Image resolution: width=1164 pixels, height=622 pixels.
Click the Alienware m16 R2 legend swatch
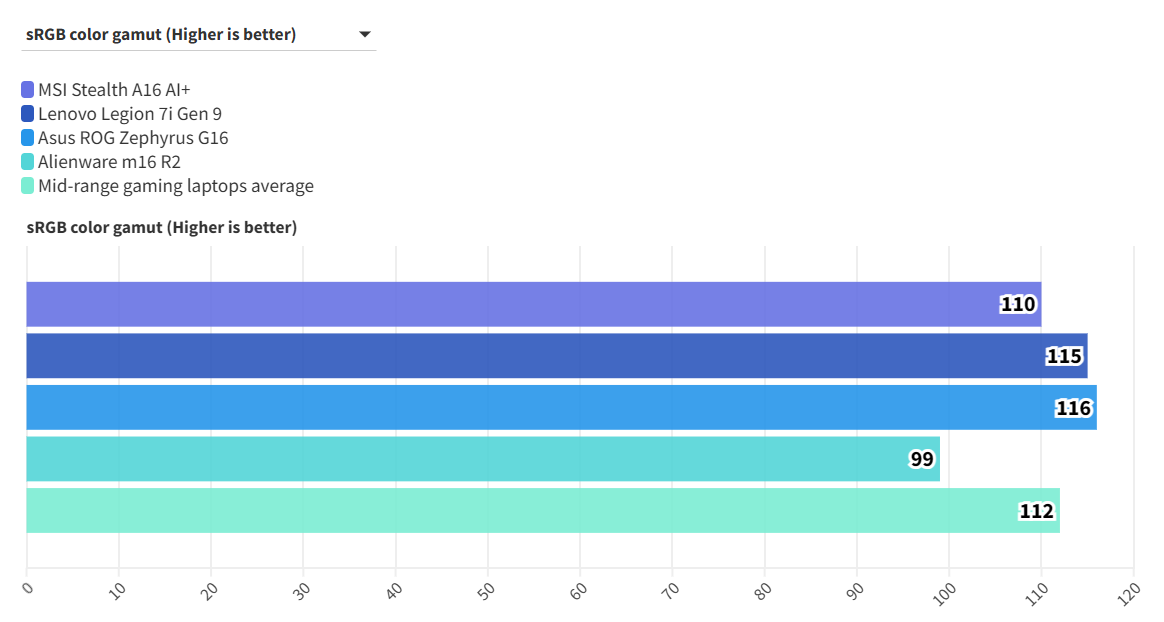tap(27, 162)
